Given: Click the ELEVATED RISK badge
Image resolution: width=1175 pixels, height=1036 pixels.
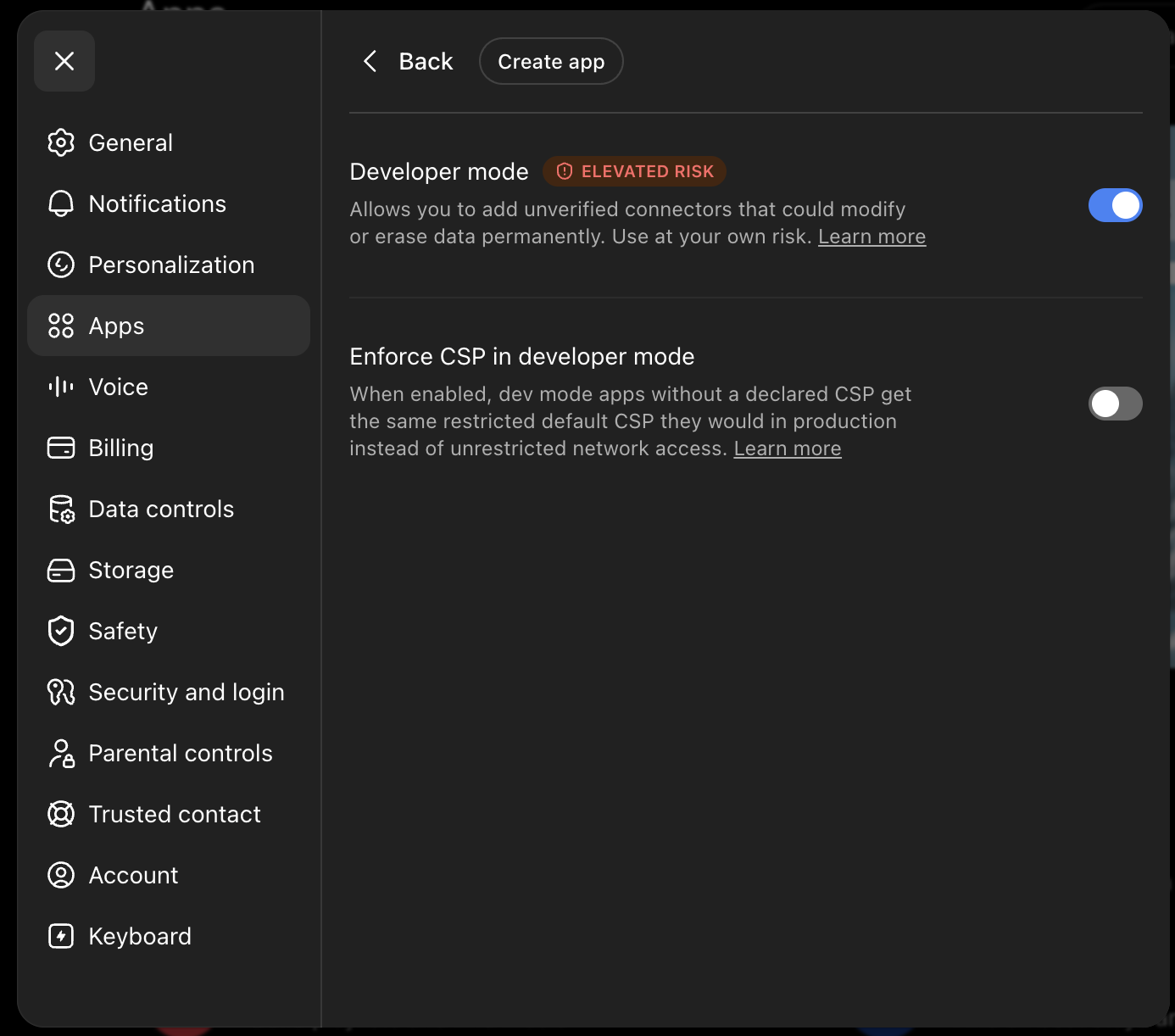Looking at the screenshot, I should click(x=634, y=171).
